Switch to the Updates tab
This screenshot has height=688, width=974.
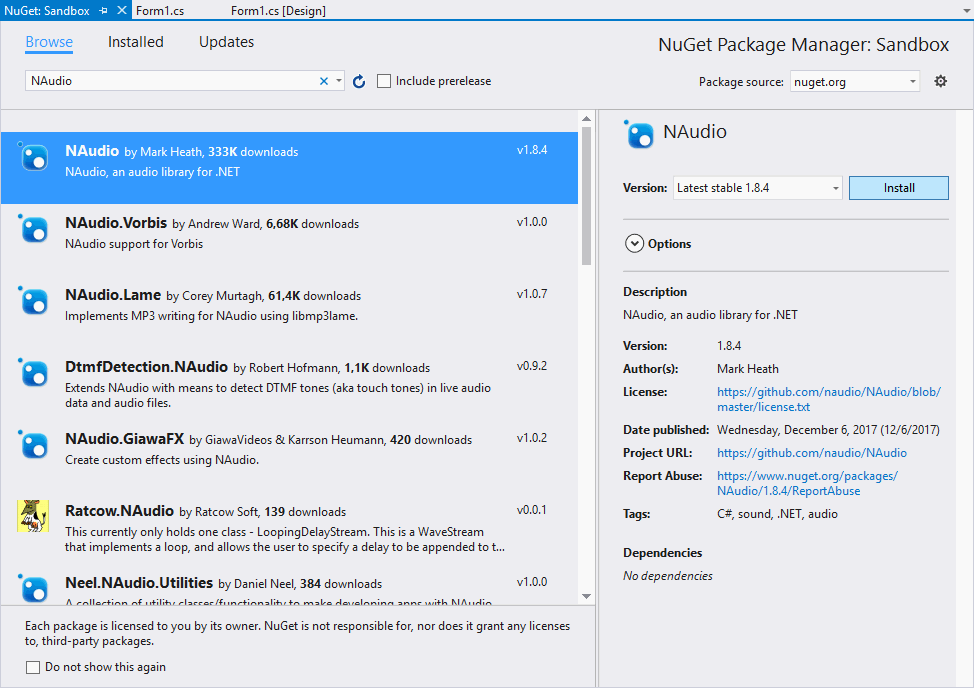pyautogui.click(x=226, y=42)
